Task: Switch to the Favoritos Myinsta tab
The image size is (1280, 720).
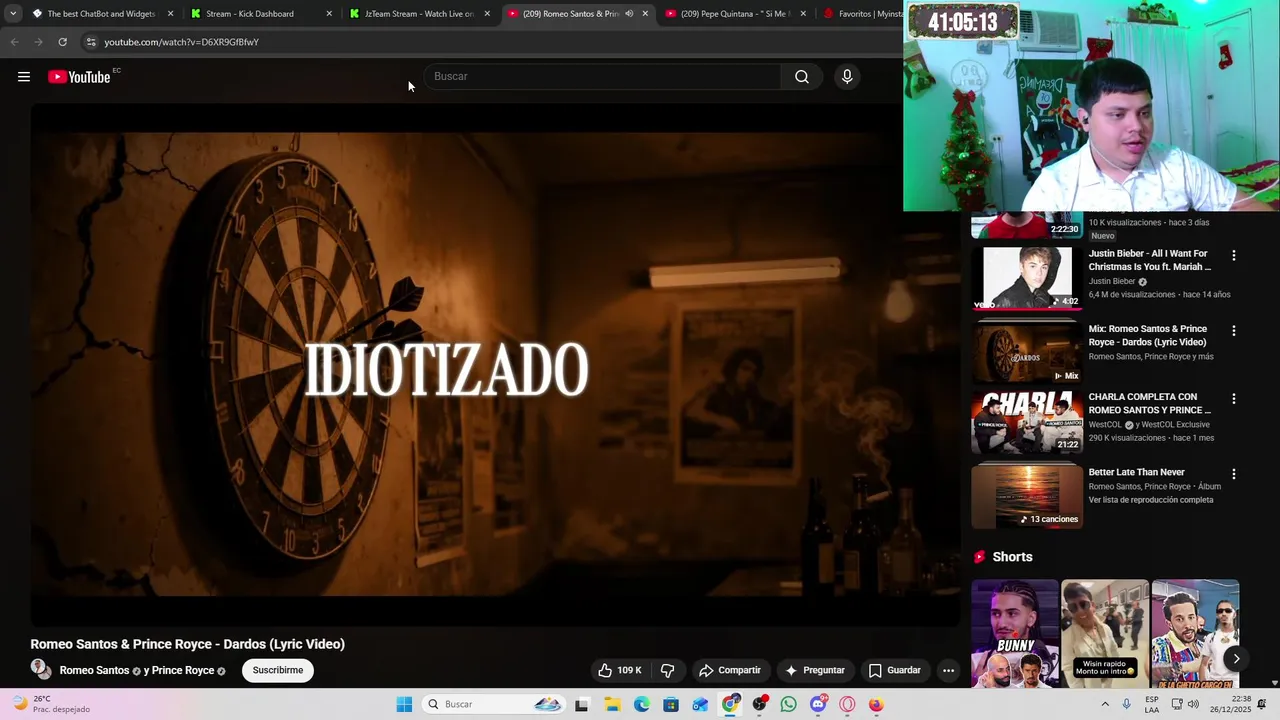Action: (x=860, y=14)
